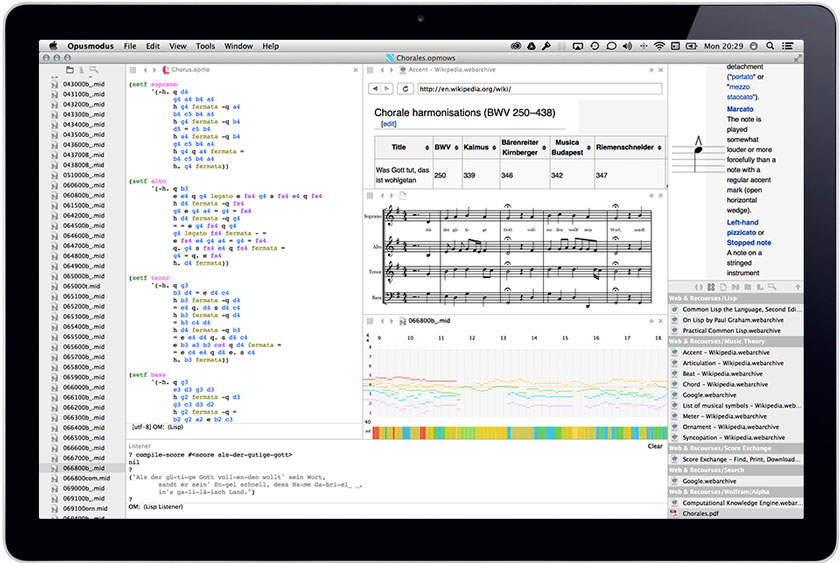Click the URL field en.wikipedia.org/wiki/
The width and height of the screenshot is (840, 563).
tap(539, 89)
